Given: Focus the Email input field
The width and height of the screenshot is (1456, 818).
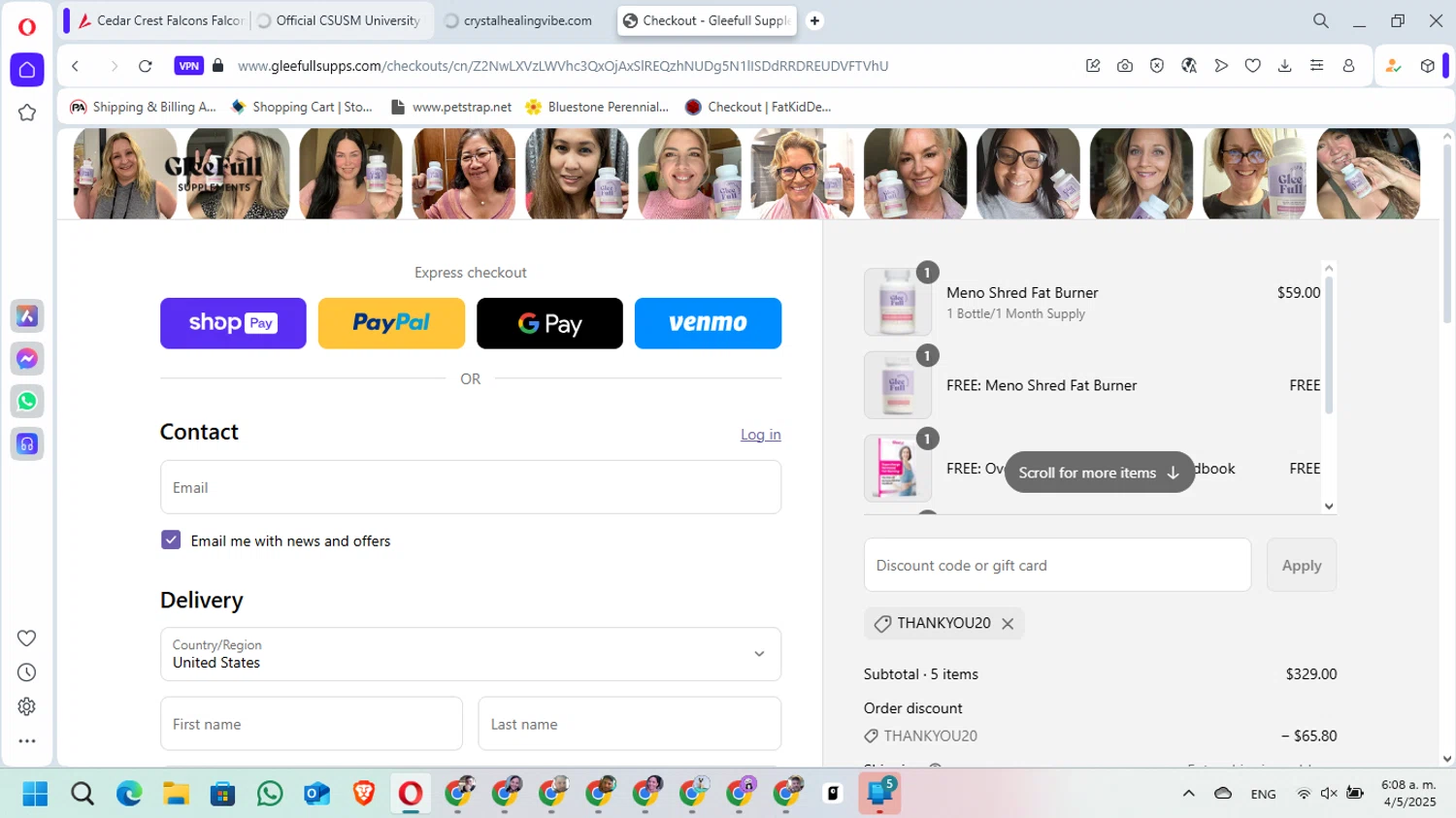Looking at the screenshot, I should coord(471,487).
